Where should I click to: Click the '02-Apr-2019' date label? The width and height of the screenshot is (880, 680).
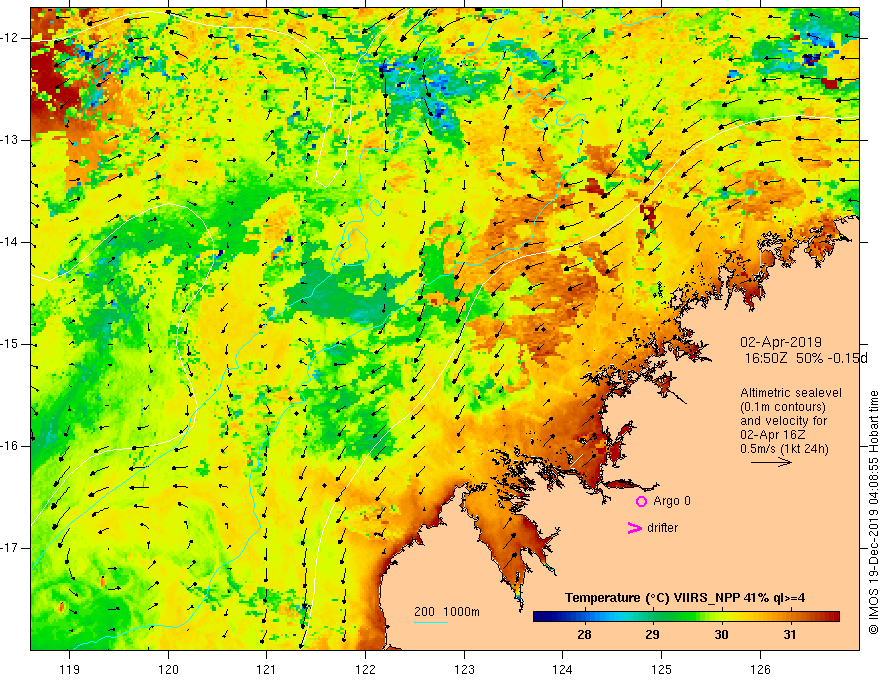tap(781, 342)
